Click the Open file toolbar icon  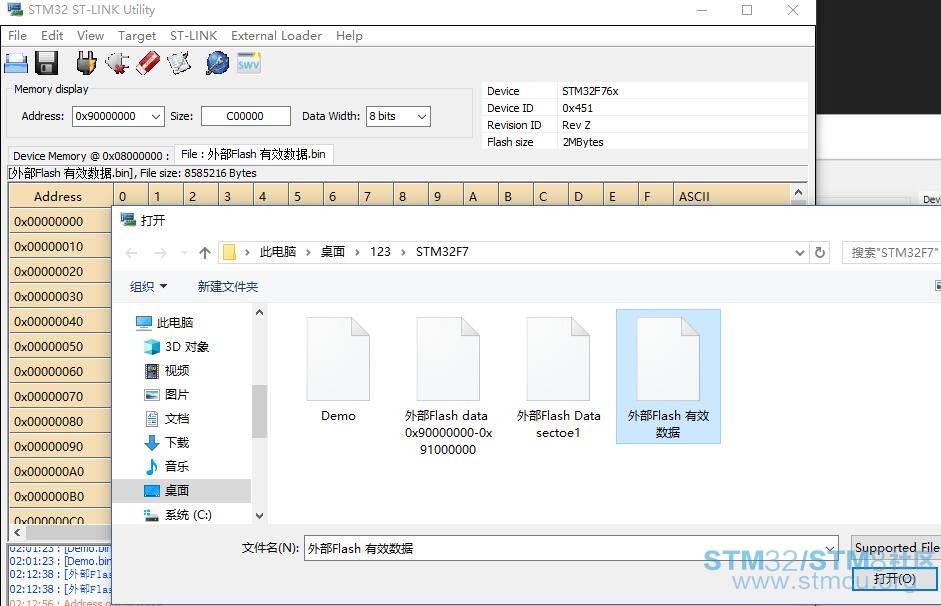click(16, 63)
